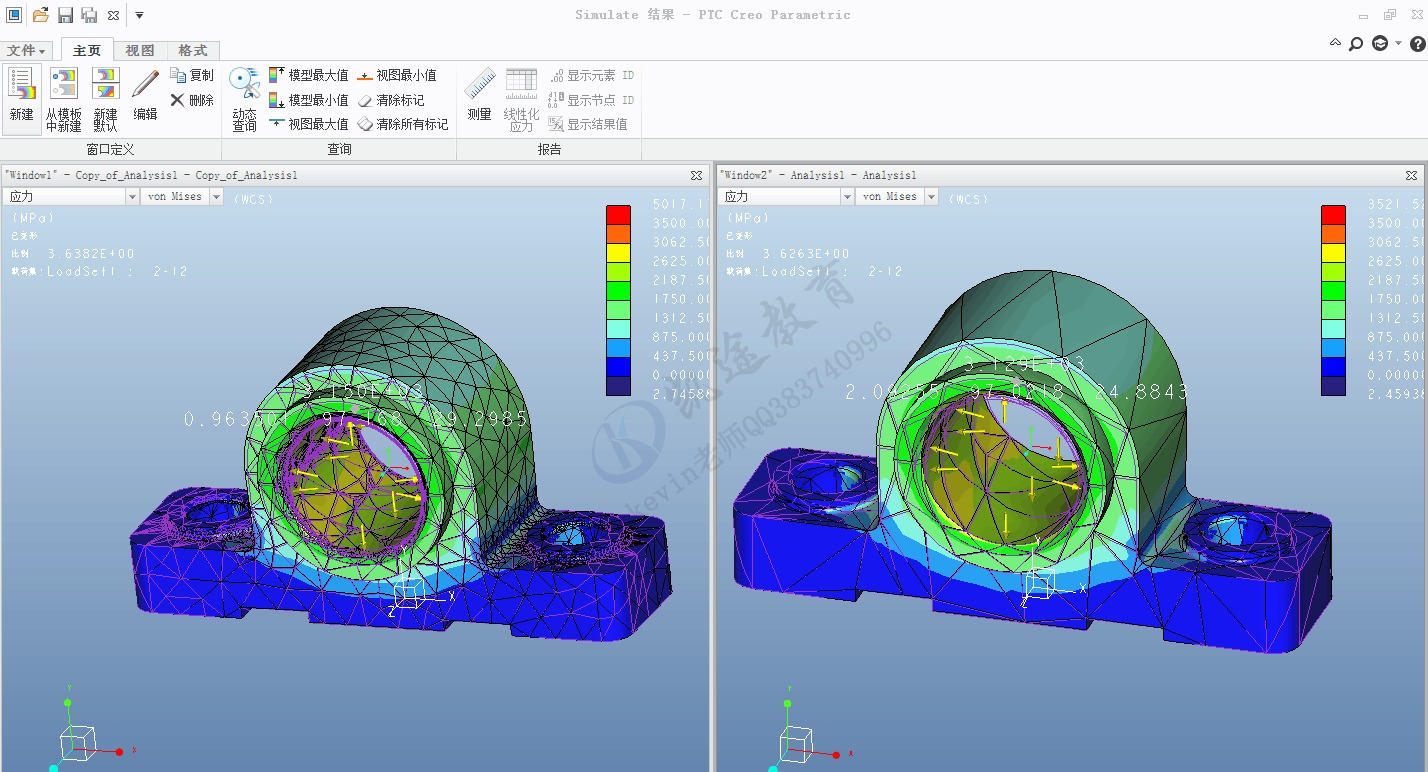Toggle 显示元素 ID
This screenshot has width=1428, height=772.
(591, 75)
